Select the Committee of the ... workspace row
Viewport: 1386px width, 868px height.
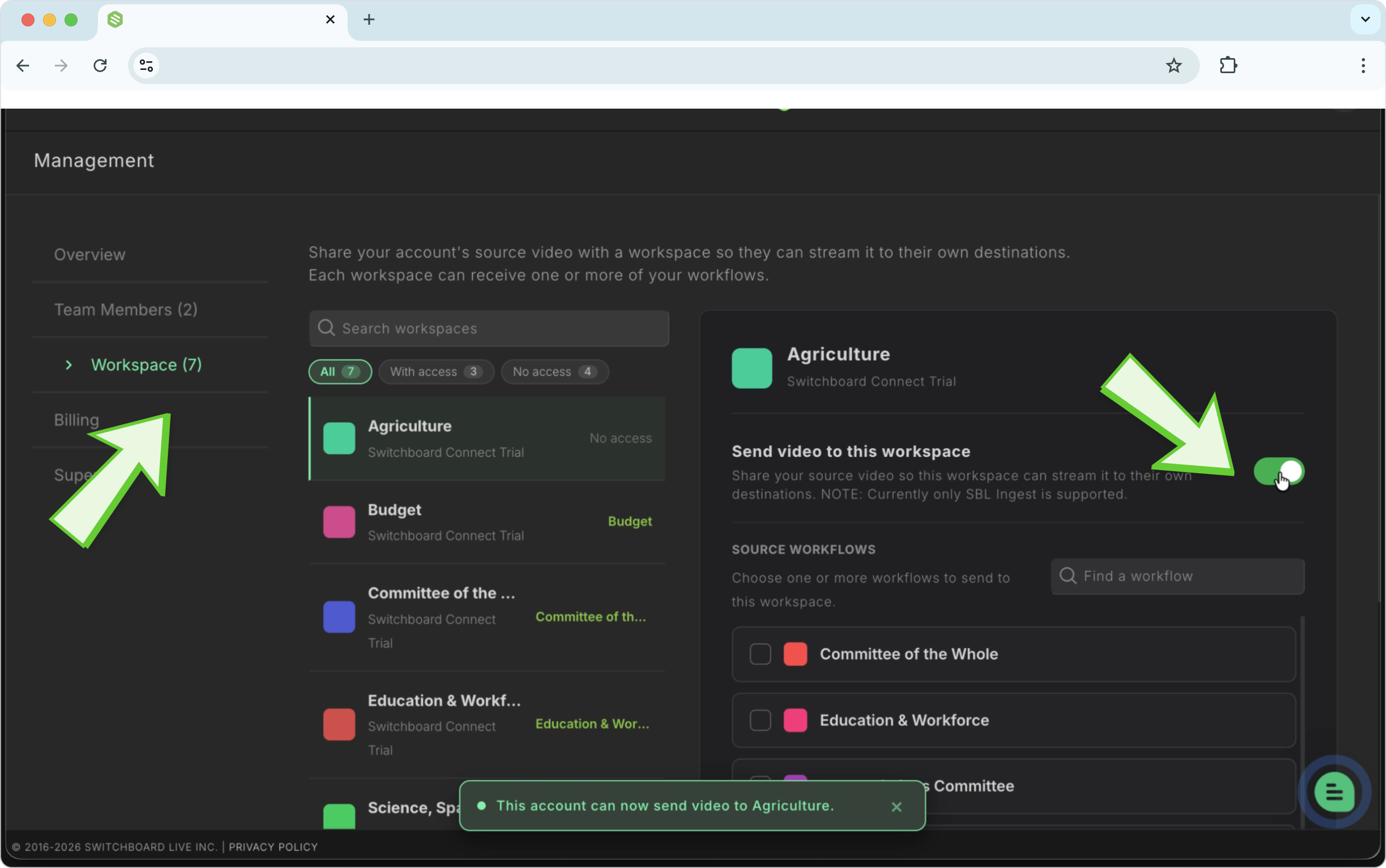(x=487, y=617)
